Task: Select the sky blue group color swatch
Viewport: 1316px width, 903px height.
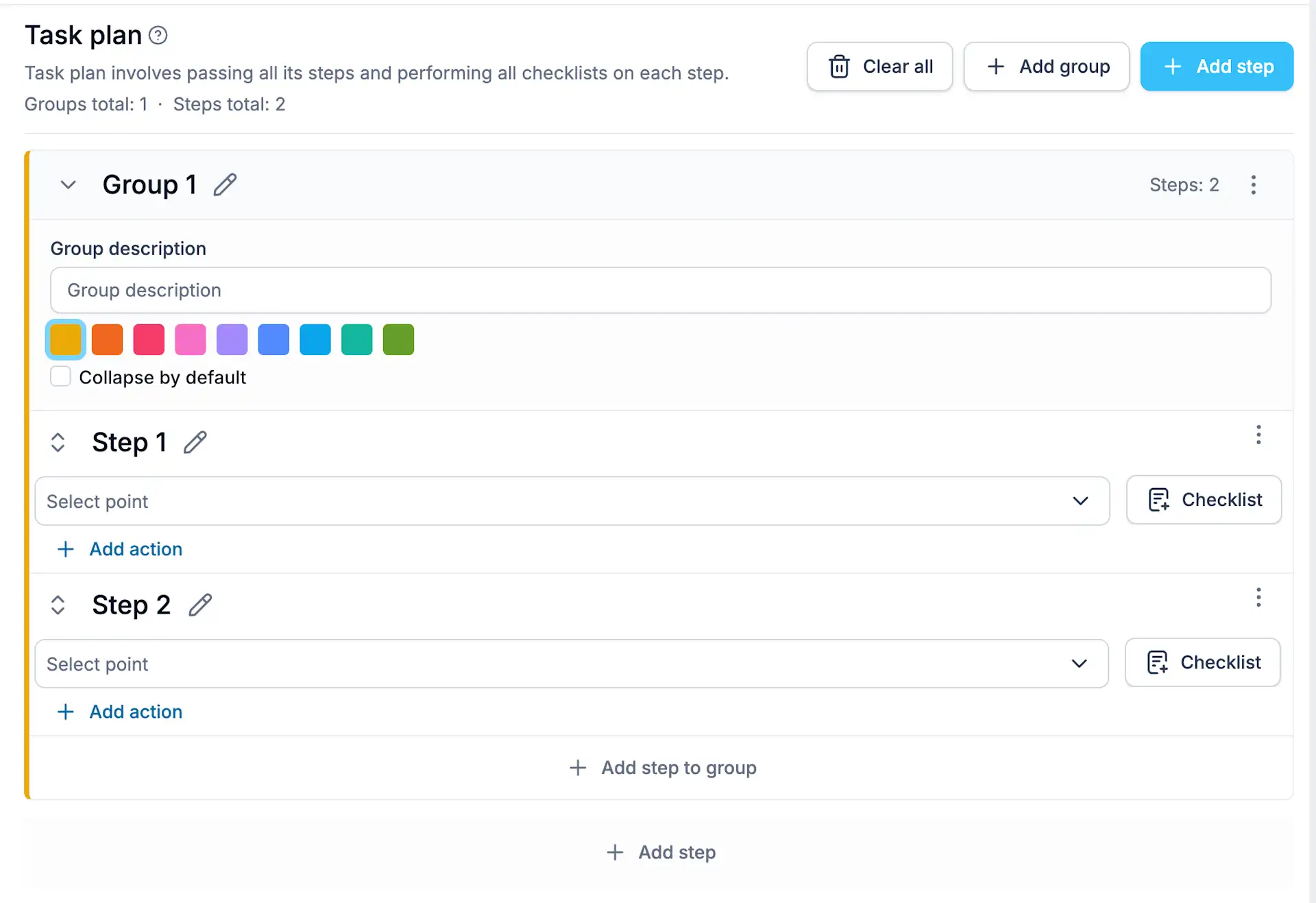Action: click(x=315, y=339)
